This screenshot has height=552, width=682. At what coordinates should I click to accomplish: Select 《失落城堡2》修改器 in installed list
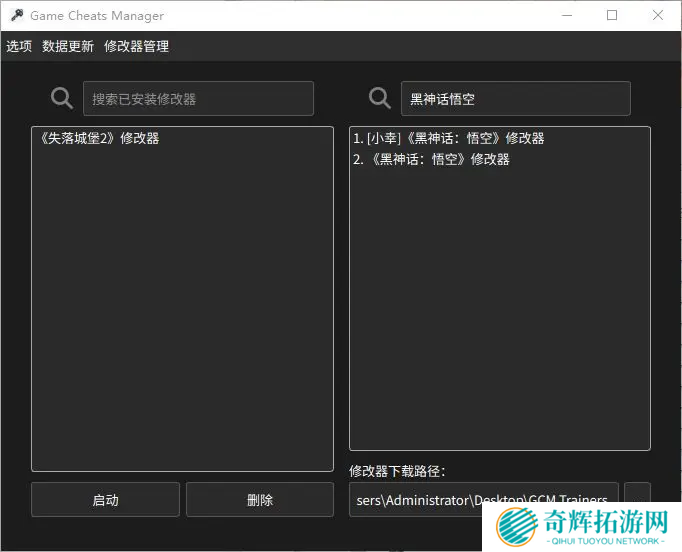98,138
